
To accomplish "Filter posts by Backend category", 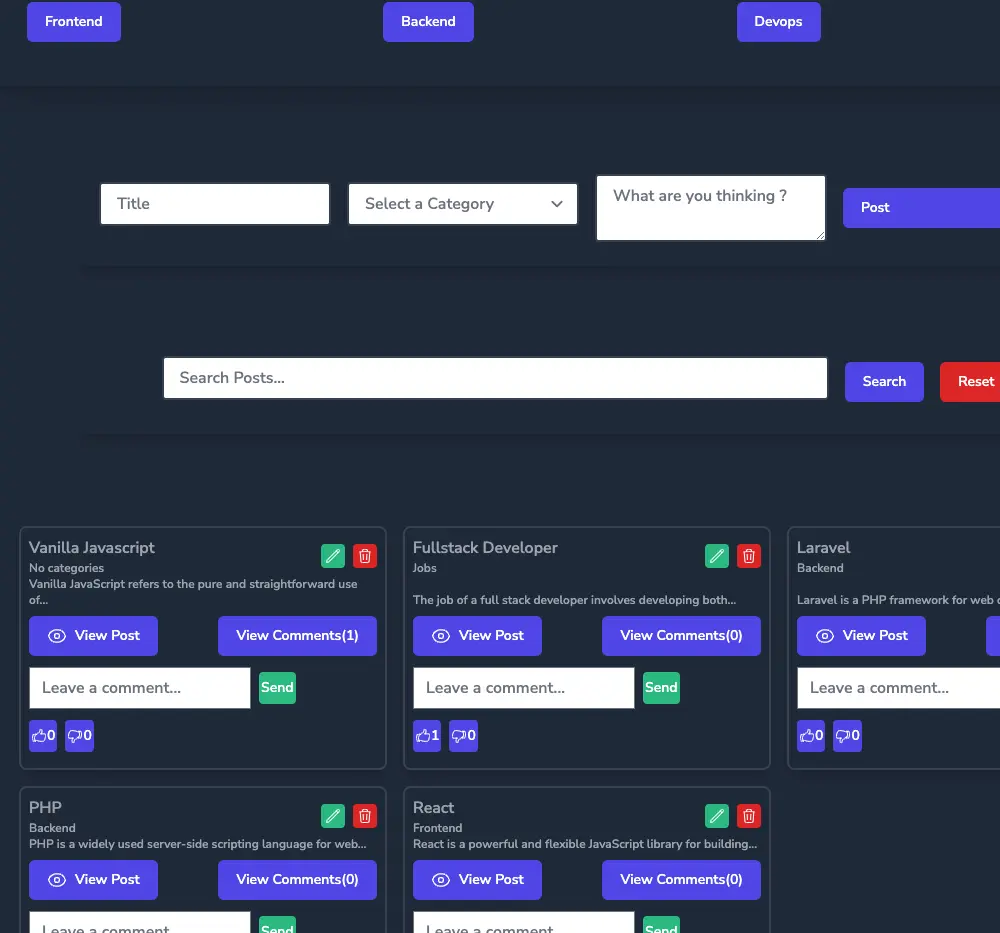I will (x=428, y=22).
